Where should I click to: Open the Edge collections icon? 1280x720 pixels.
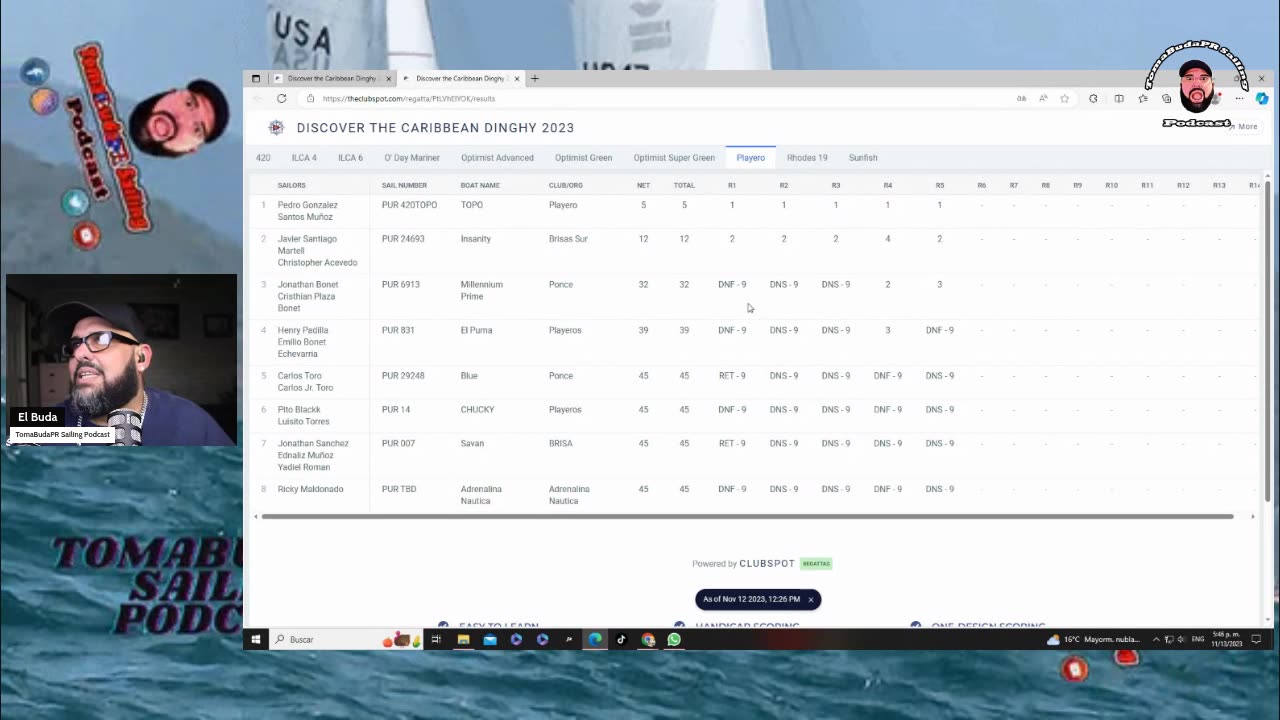tap(1167, 98)
